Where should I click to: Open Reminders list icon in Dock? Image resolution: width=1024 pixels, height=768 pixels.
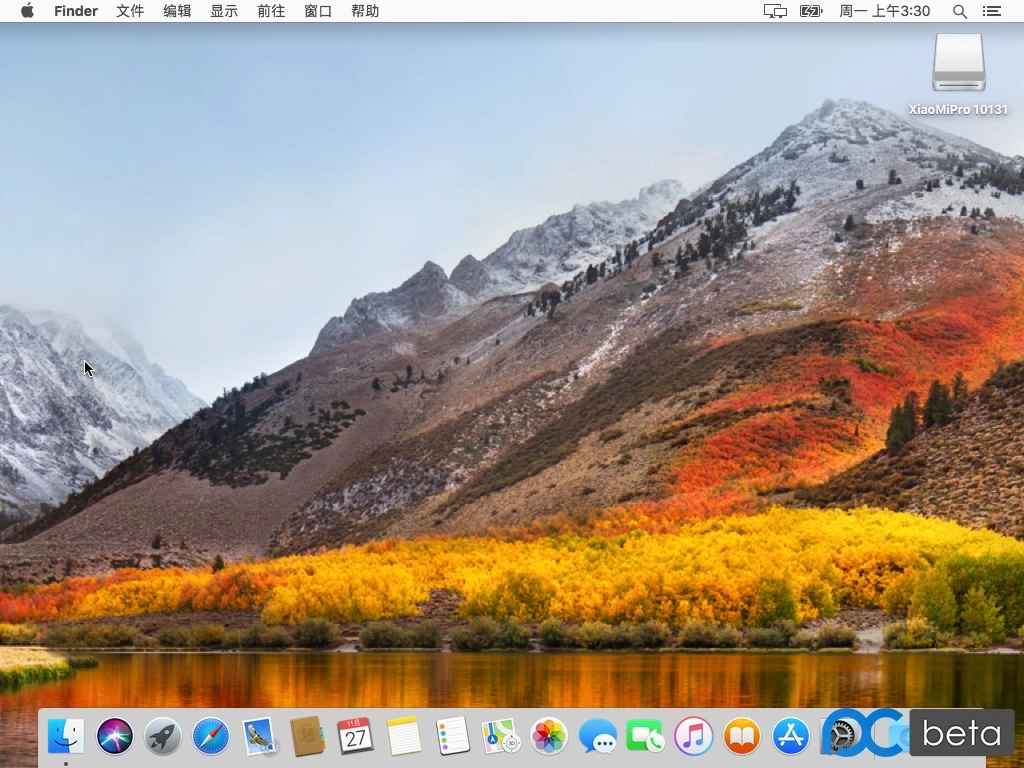click(452, 736)
